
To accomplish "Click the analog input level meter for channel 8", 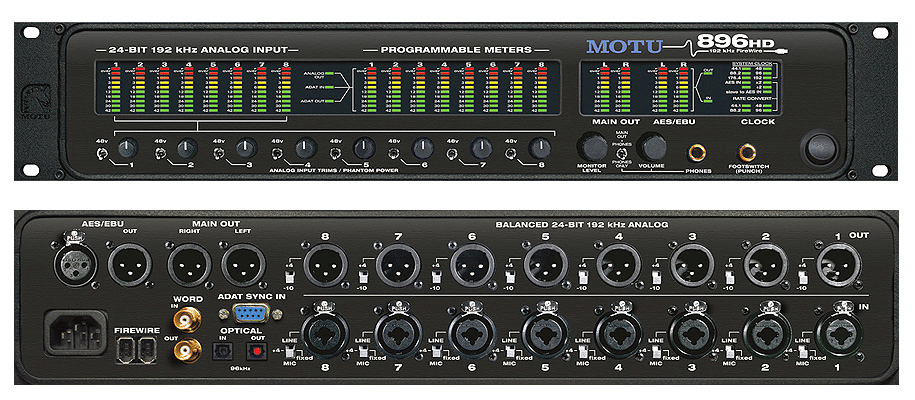I will (286, 90).
